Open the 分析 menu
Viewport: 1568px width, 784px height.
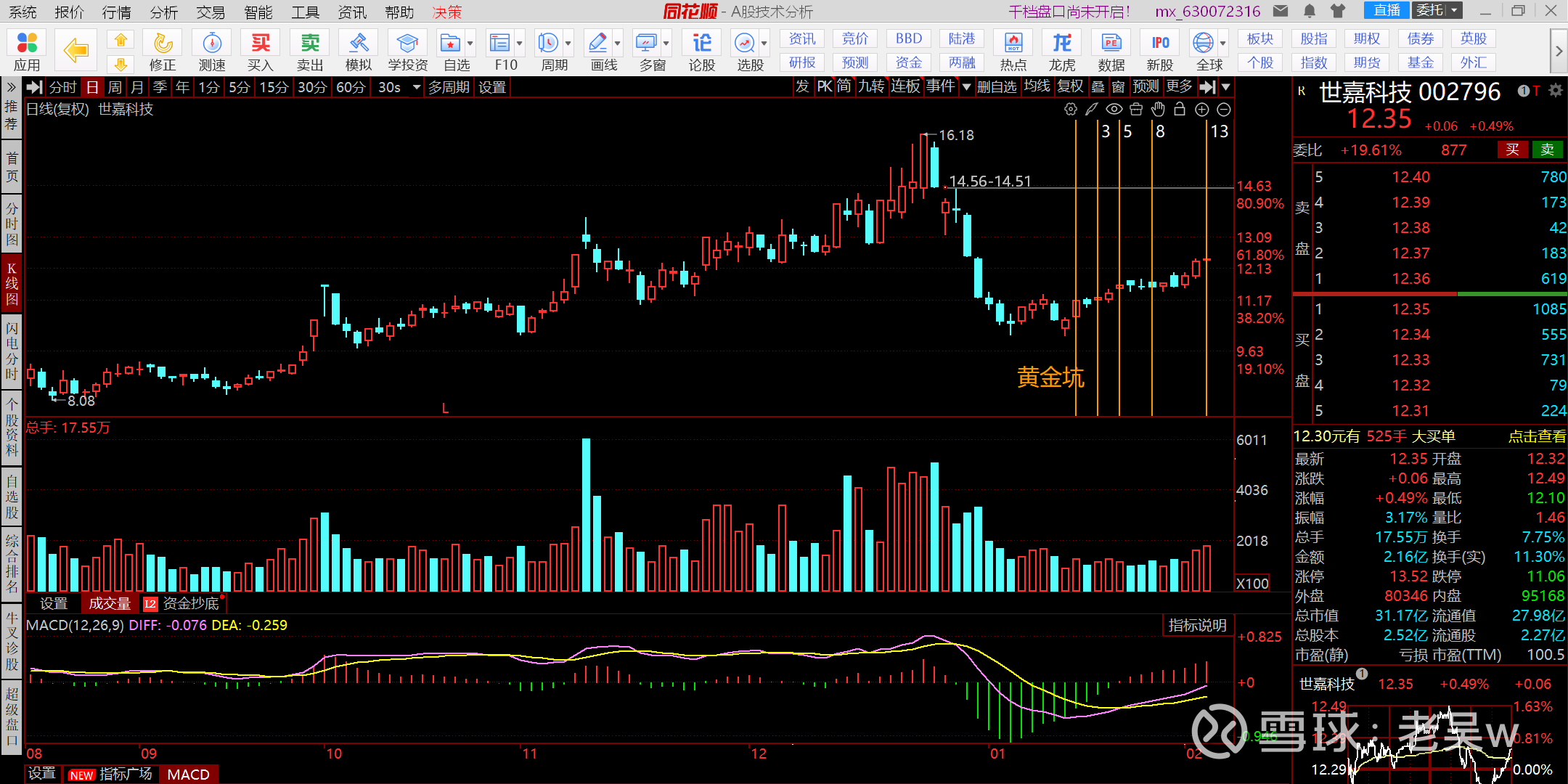tap(164, 12)
